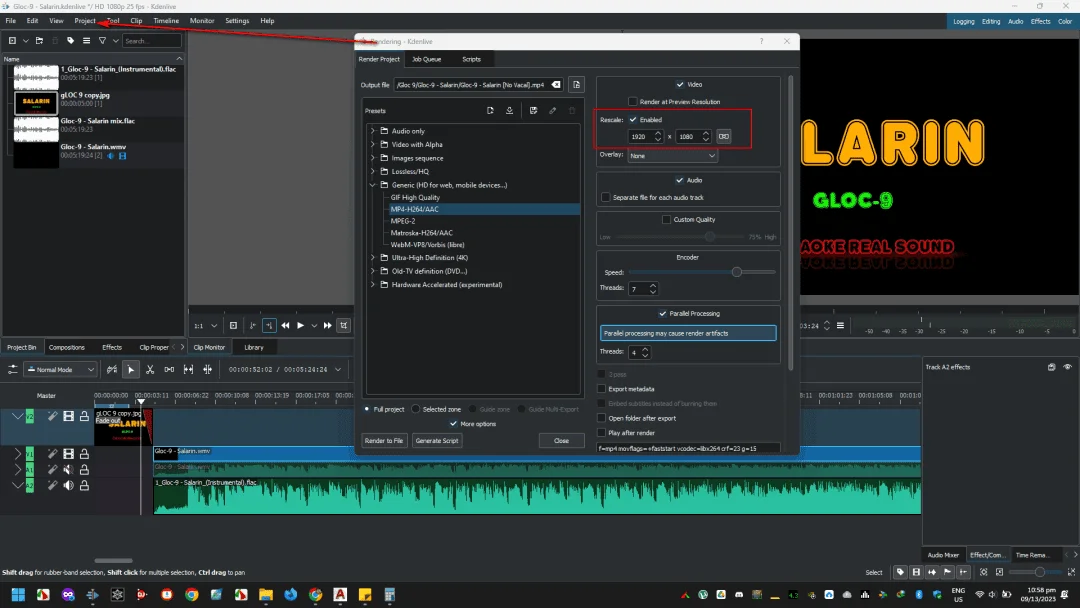Open Project Bin tag icon
This screenshot has width=1080, height=608.
[x=70, y=41]
